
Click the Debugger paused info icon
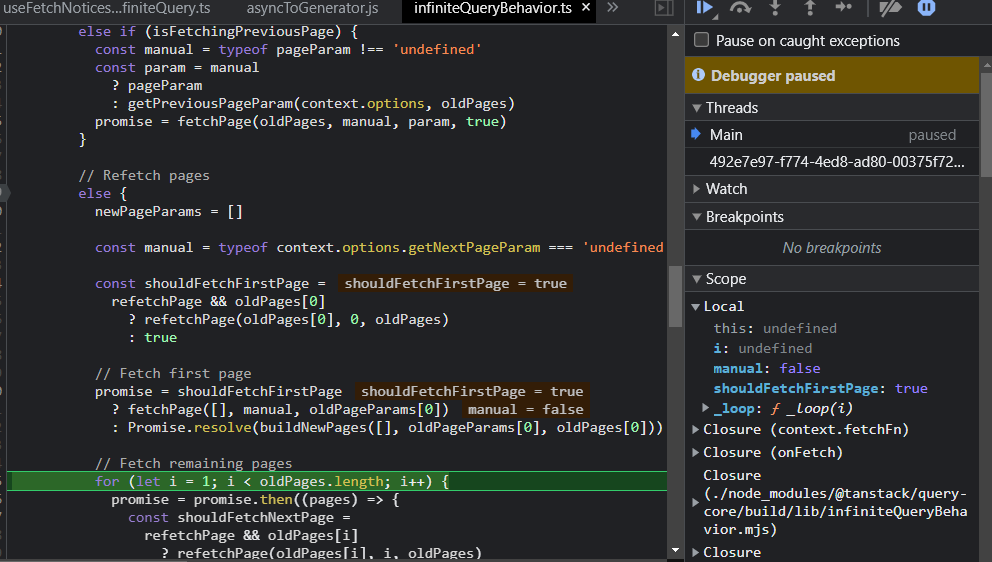[x=698, y=75]
